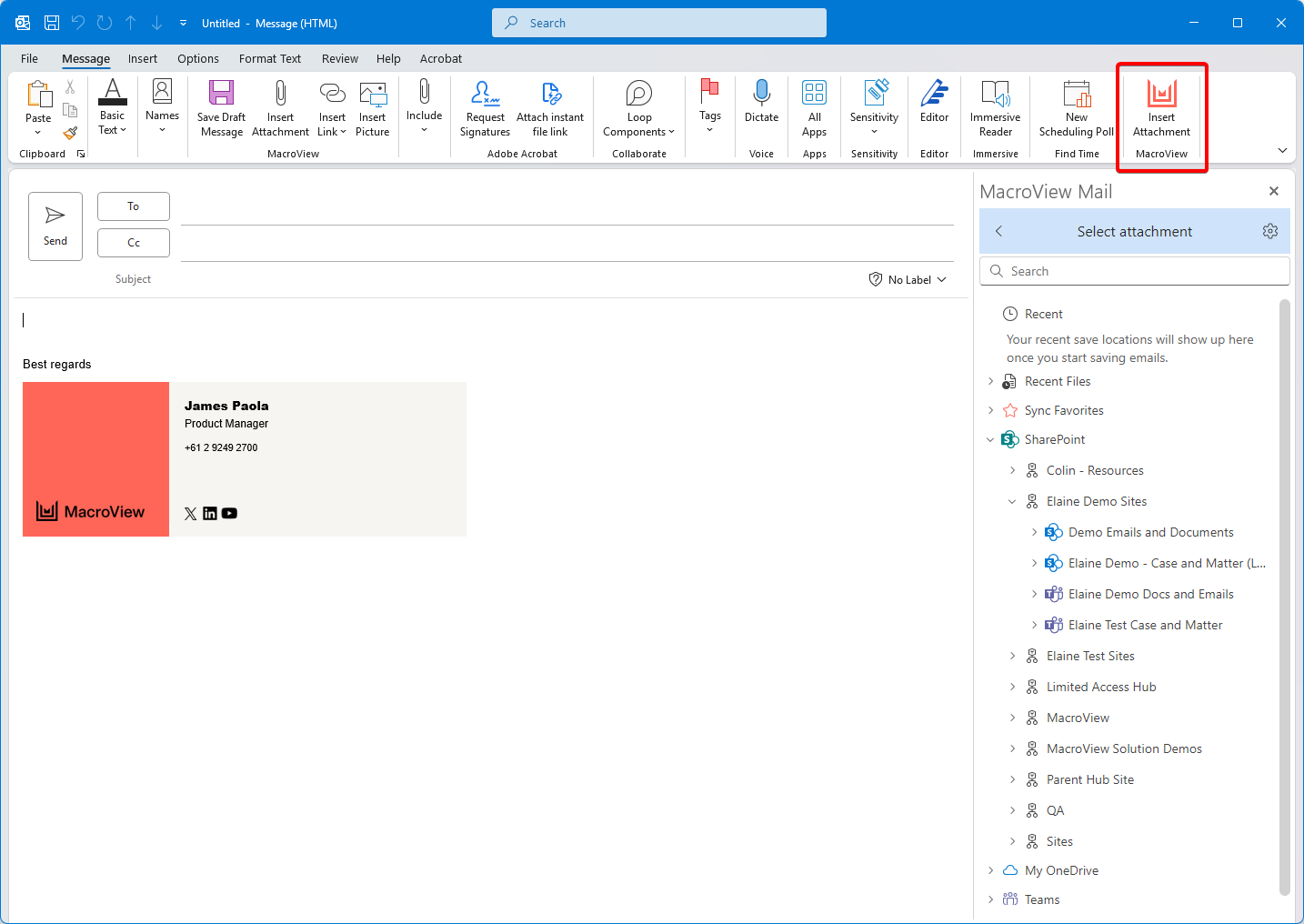The height and width of the screenshot is (924, 1304).
Task: Create a New Scheduling Poll
Action: 1077,107
